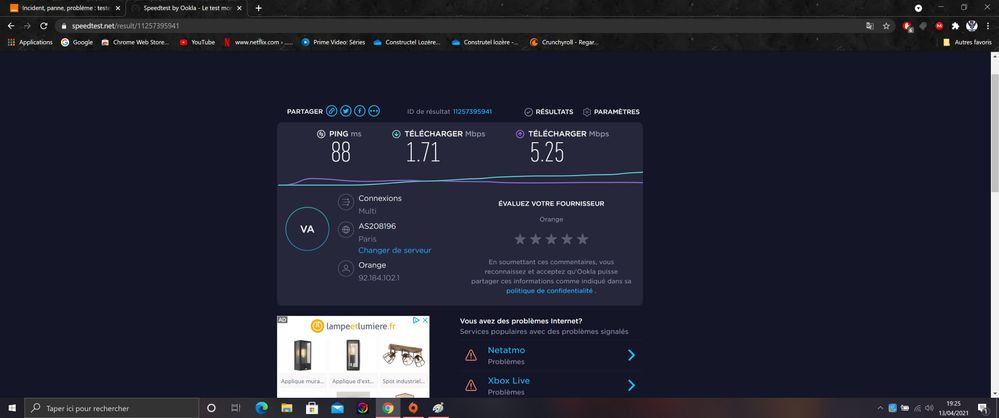The image size is (999, 418).
Task: Rate Orange five stars
Action: tap(582, 239)
